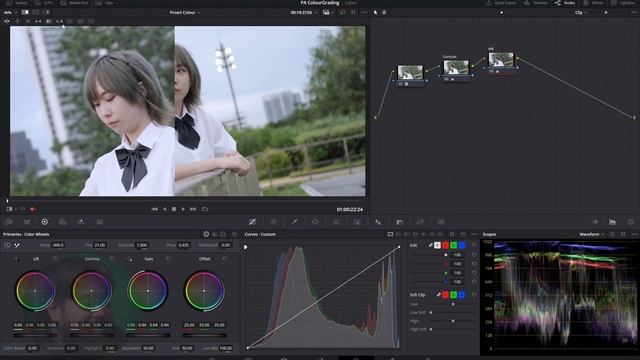Image resolution: width=640 pixels, height=360 pixels.
Task: Show the Scopes panel icon
Action: (612, 222)
